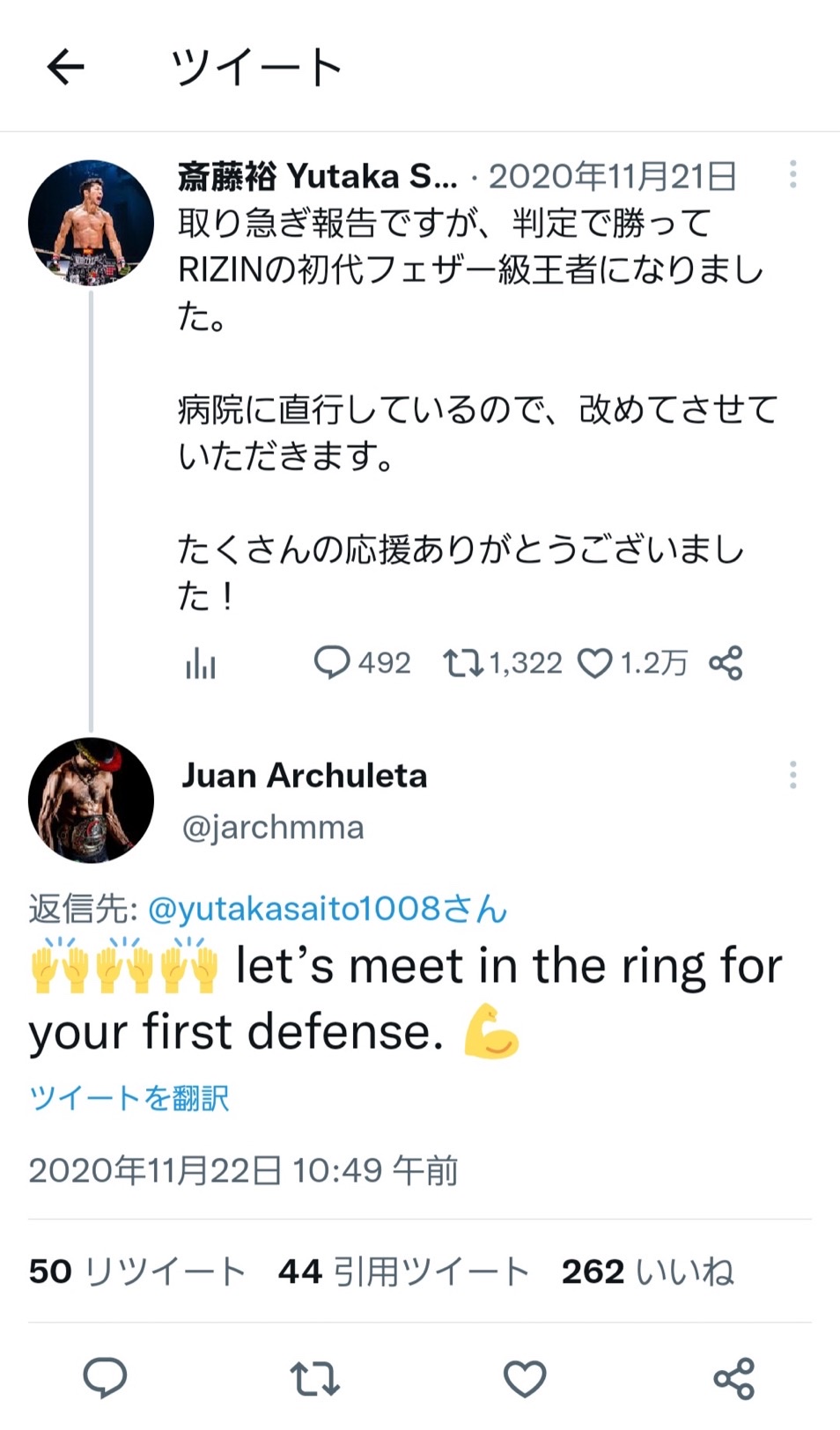Open the @jarchmma handle profile

[x=273, y=828]
